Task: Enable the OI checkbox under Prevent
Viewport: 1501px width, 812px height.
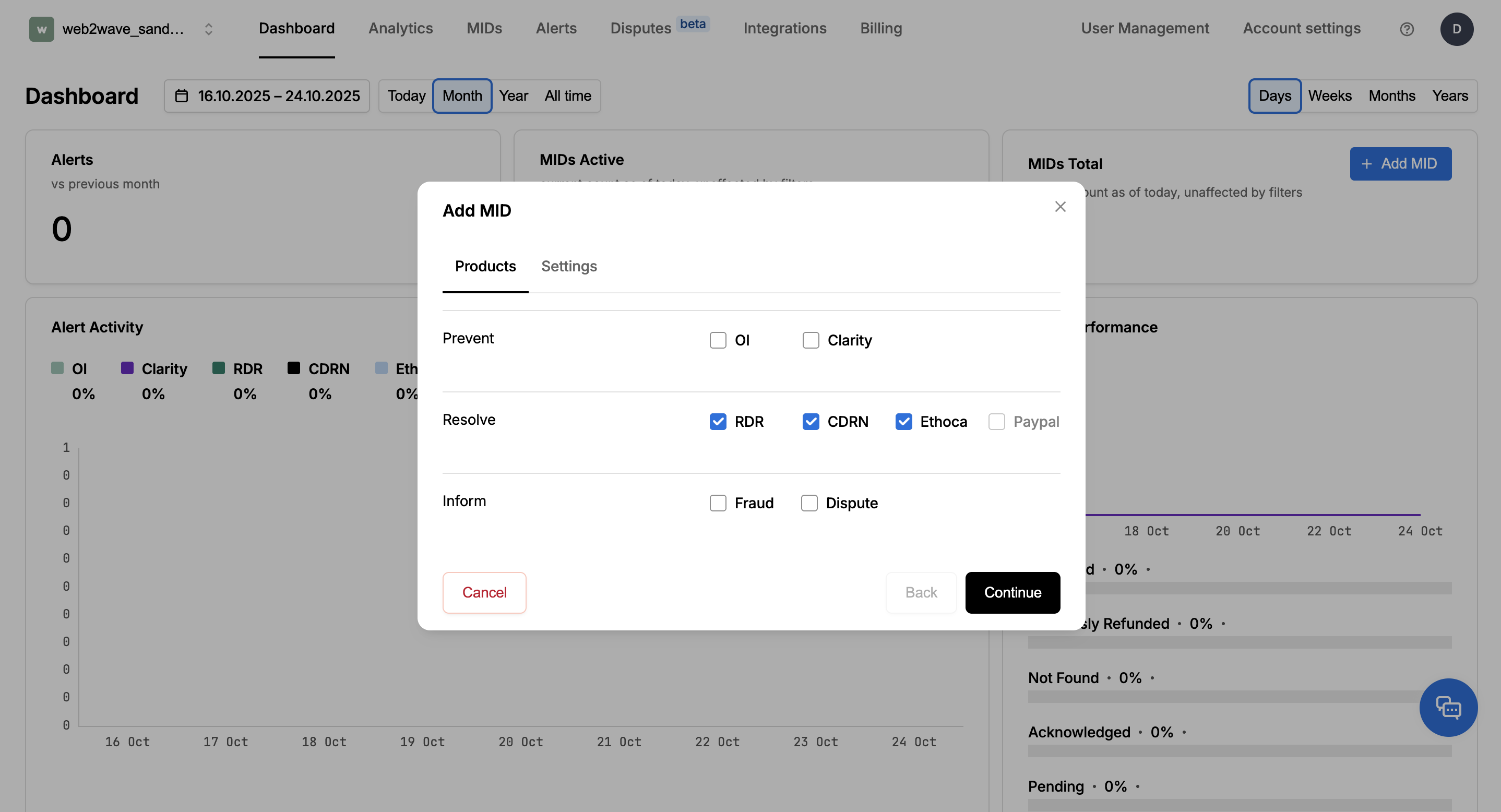Action: point(718,340)
